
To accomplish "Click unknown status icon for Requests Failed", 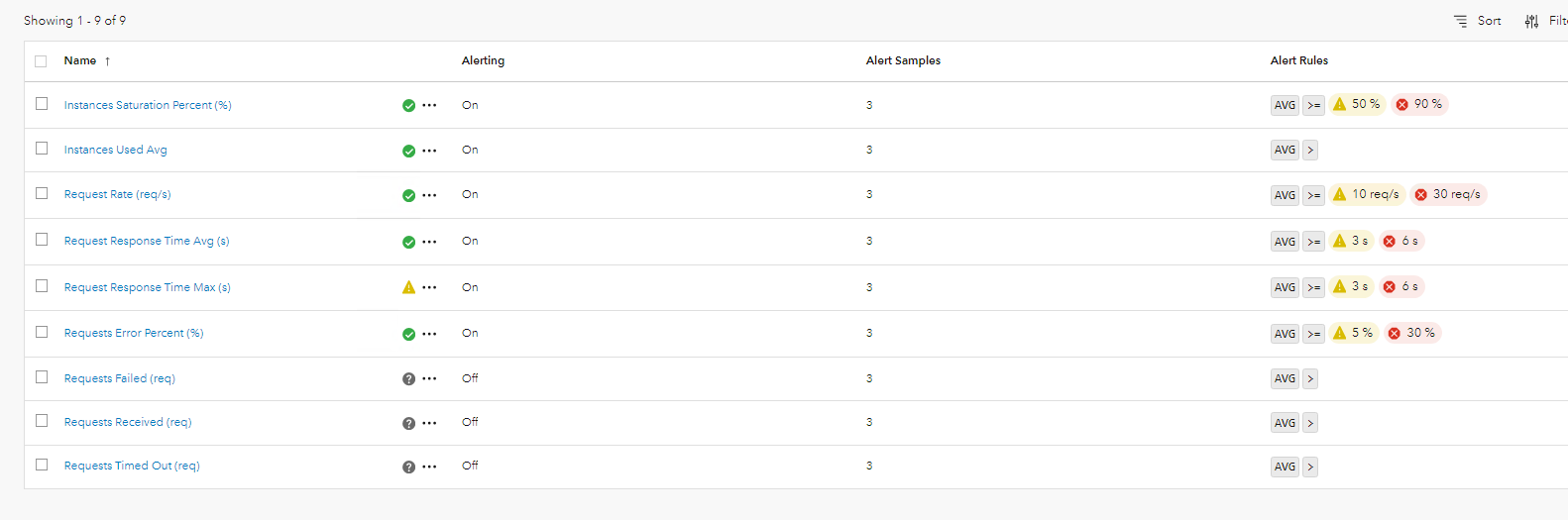I will (x=408, y=378).
